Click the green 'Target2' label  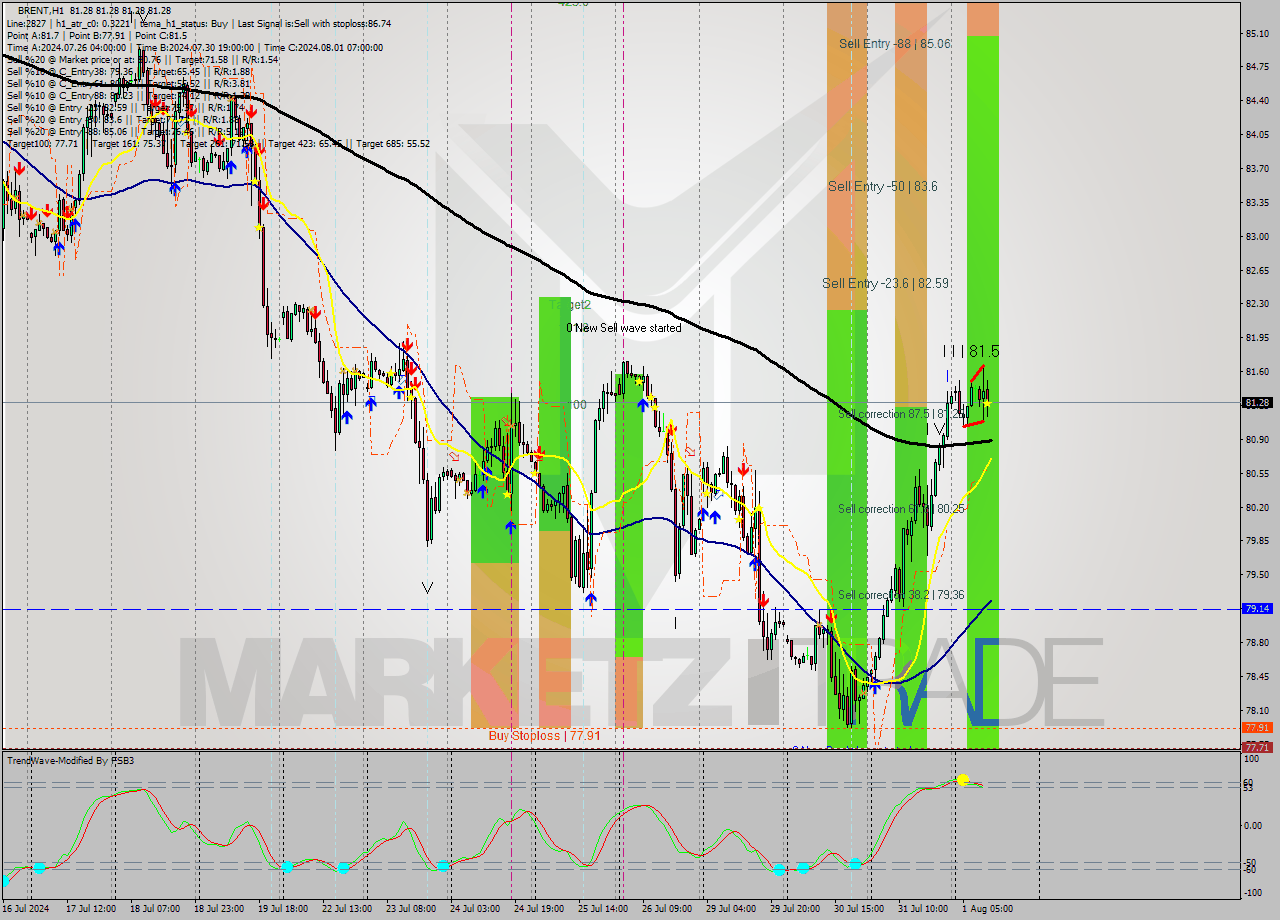pos(570,304)
